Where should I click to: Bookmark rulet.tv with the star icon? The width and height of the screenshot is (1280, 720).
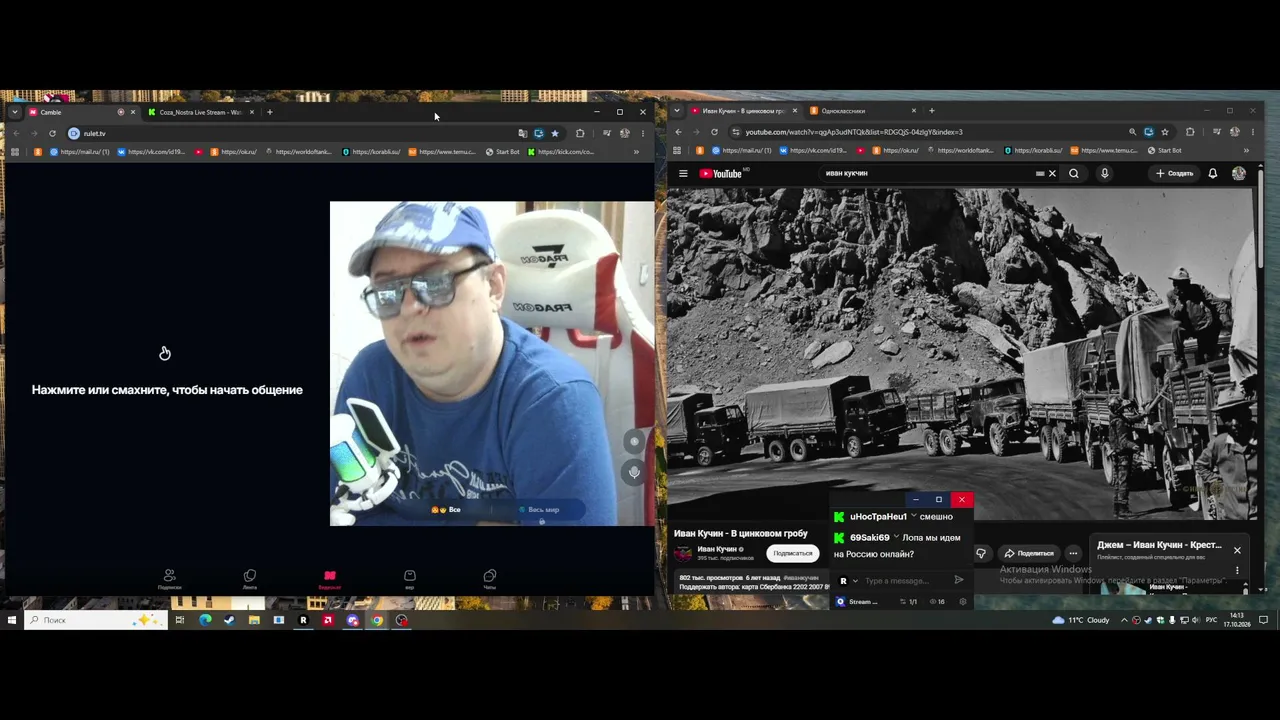[555, 133]
